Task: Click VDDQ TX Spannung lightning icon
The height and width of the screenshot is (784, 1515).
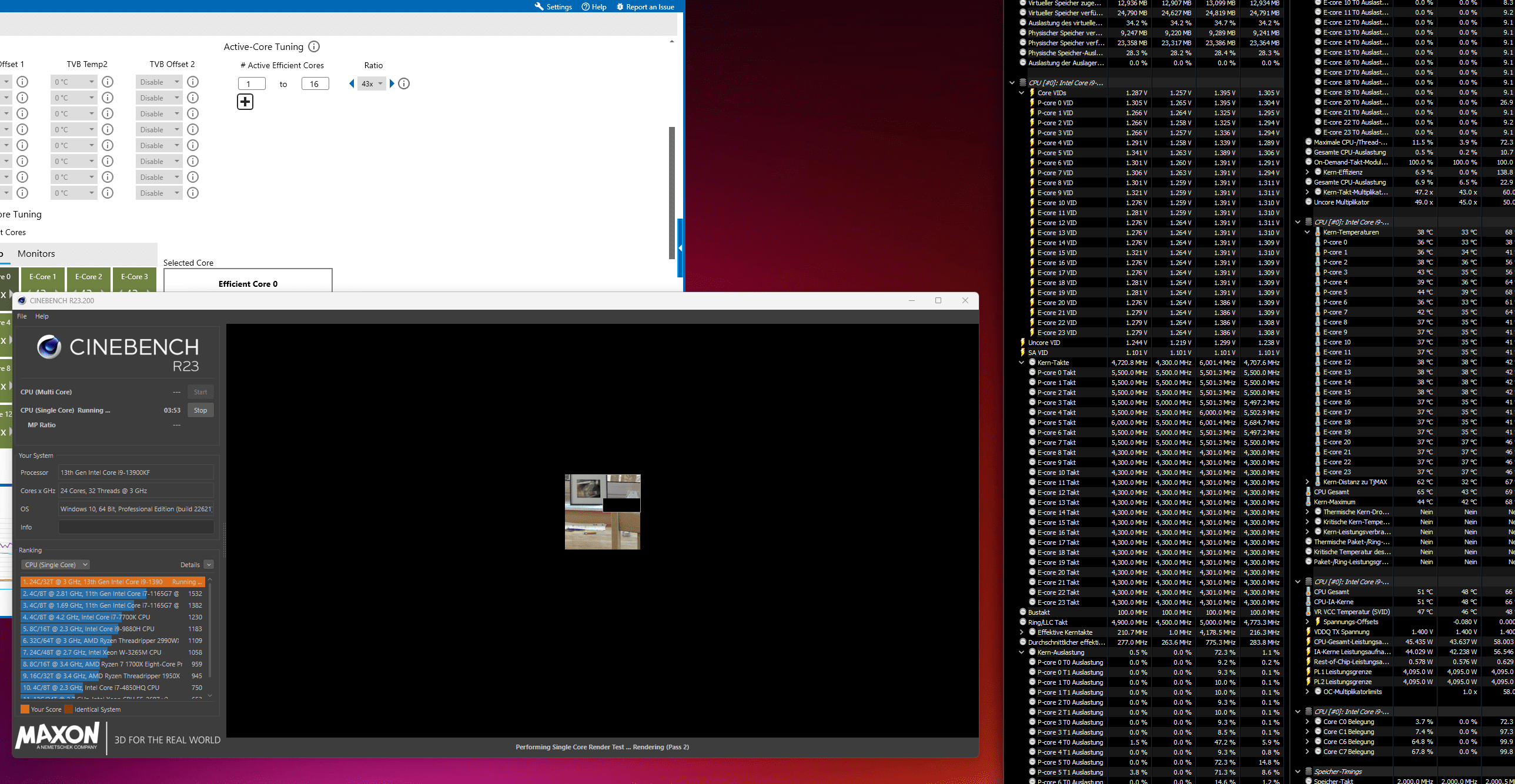Action: [1309, 632]
